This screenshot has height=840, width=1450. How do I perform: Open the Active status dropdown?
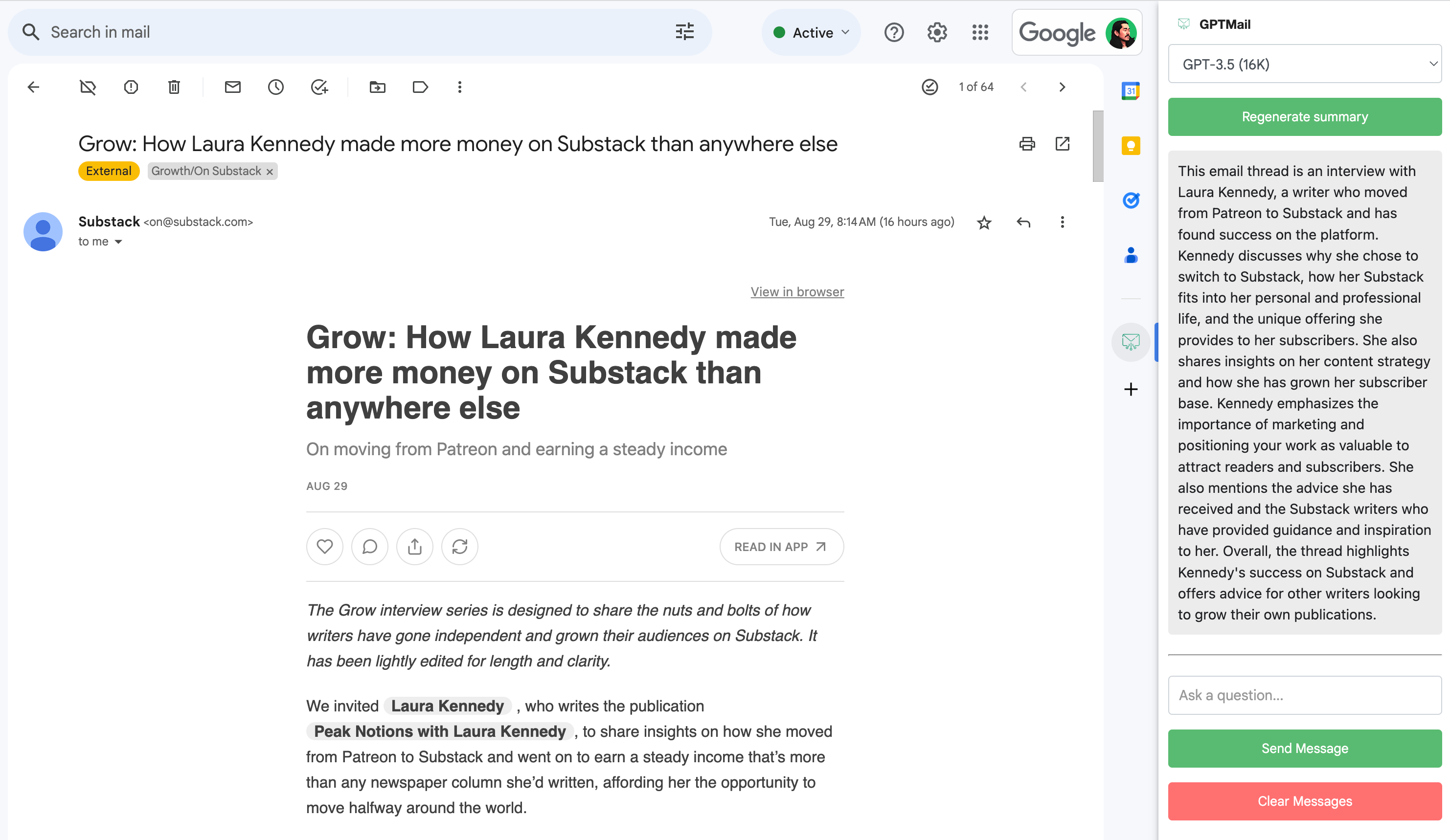(x=811, y=33)
